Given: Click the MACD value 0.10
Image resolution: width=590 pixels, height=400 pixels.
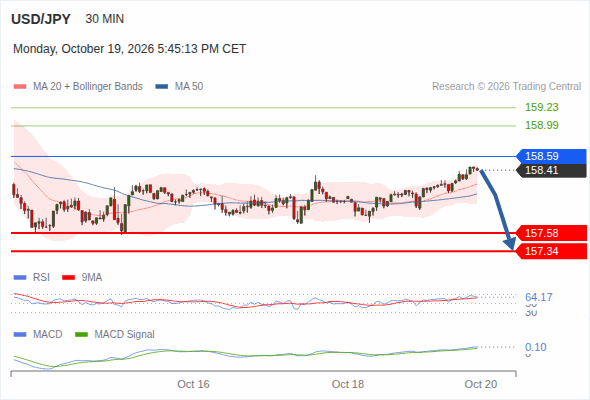Looking at the screenshot, I should point(536,347).
